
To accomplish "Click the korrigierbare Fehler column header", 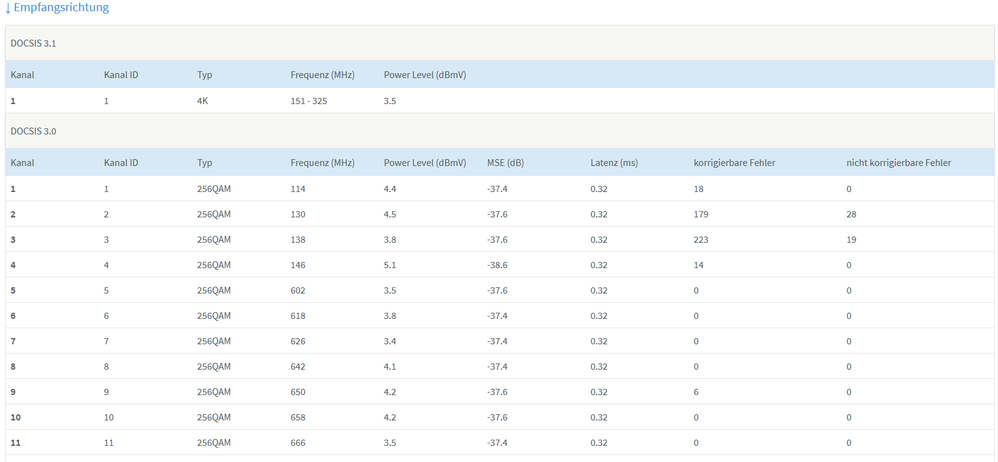I will tap(734, 163).
